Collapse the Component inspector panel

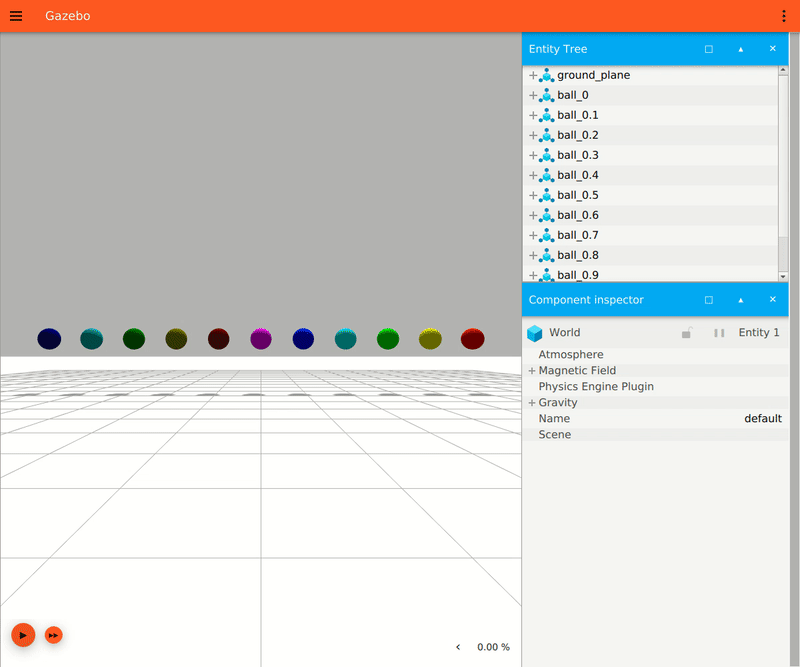(x=741, y=300)
